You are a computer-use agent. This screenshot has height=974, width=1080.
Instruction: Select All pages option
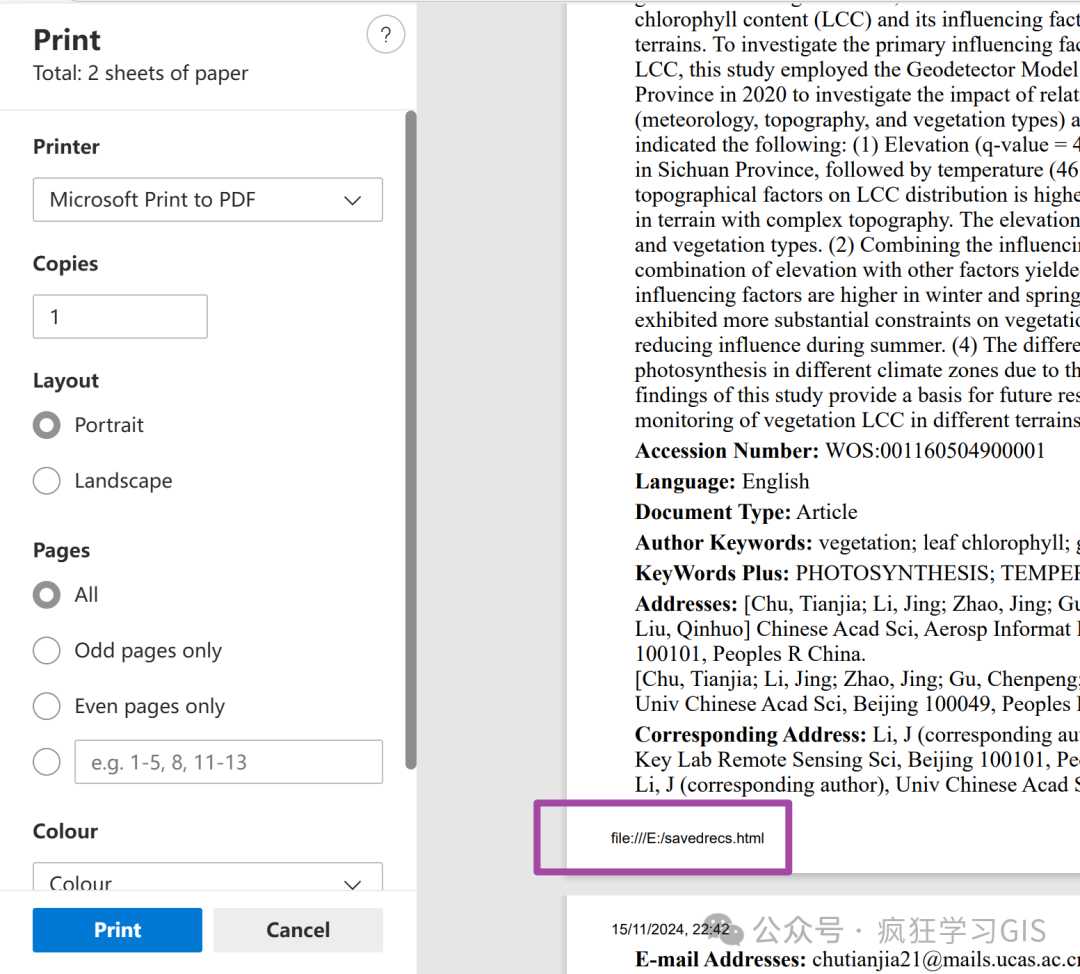point(47,594)
